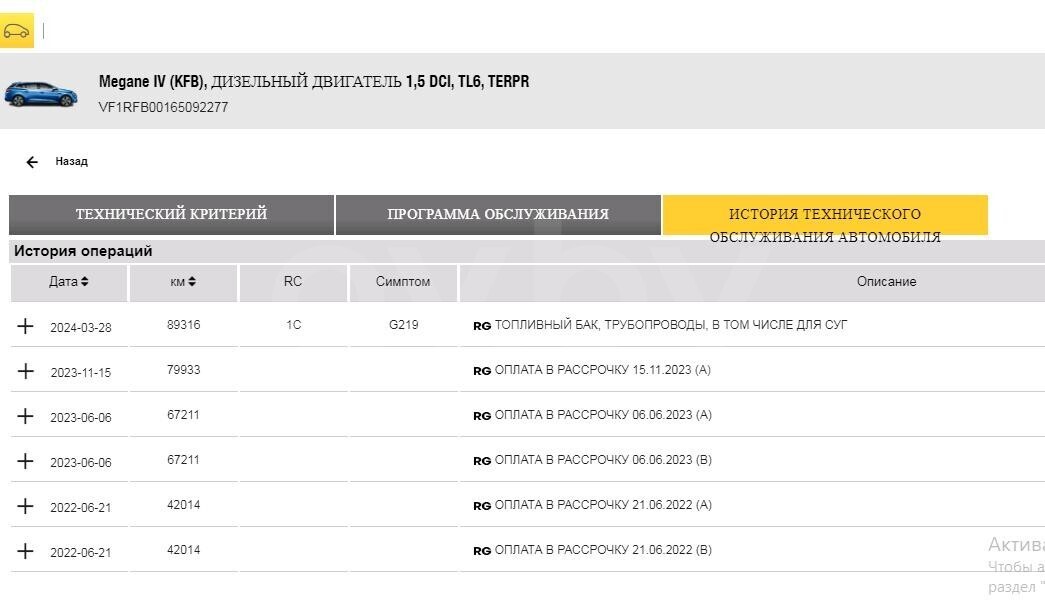Go back via the Назад link
This screenshot has height=600, width=1045.
coord(71,161)
